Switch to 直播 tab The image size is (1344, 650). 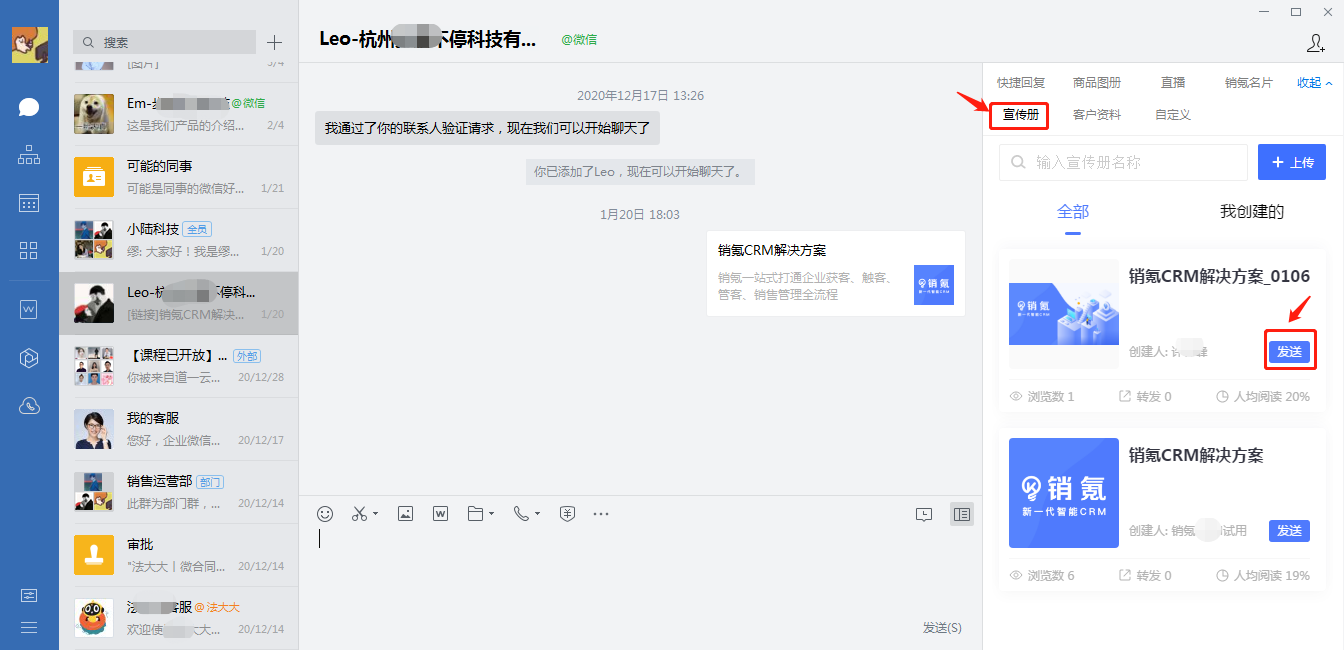(x=1173, y=83)
